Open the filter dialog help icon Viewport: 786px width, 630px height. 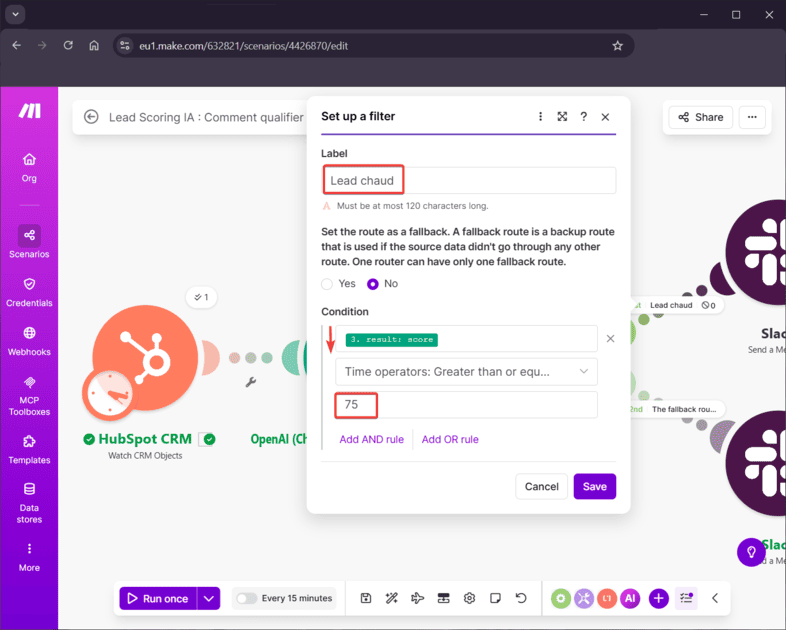(x=584, y=117)
